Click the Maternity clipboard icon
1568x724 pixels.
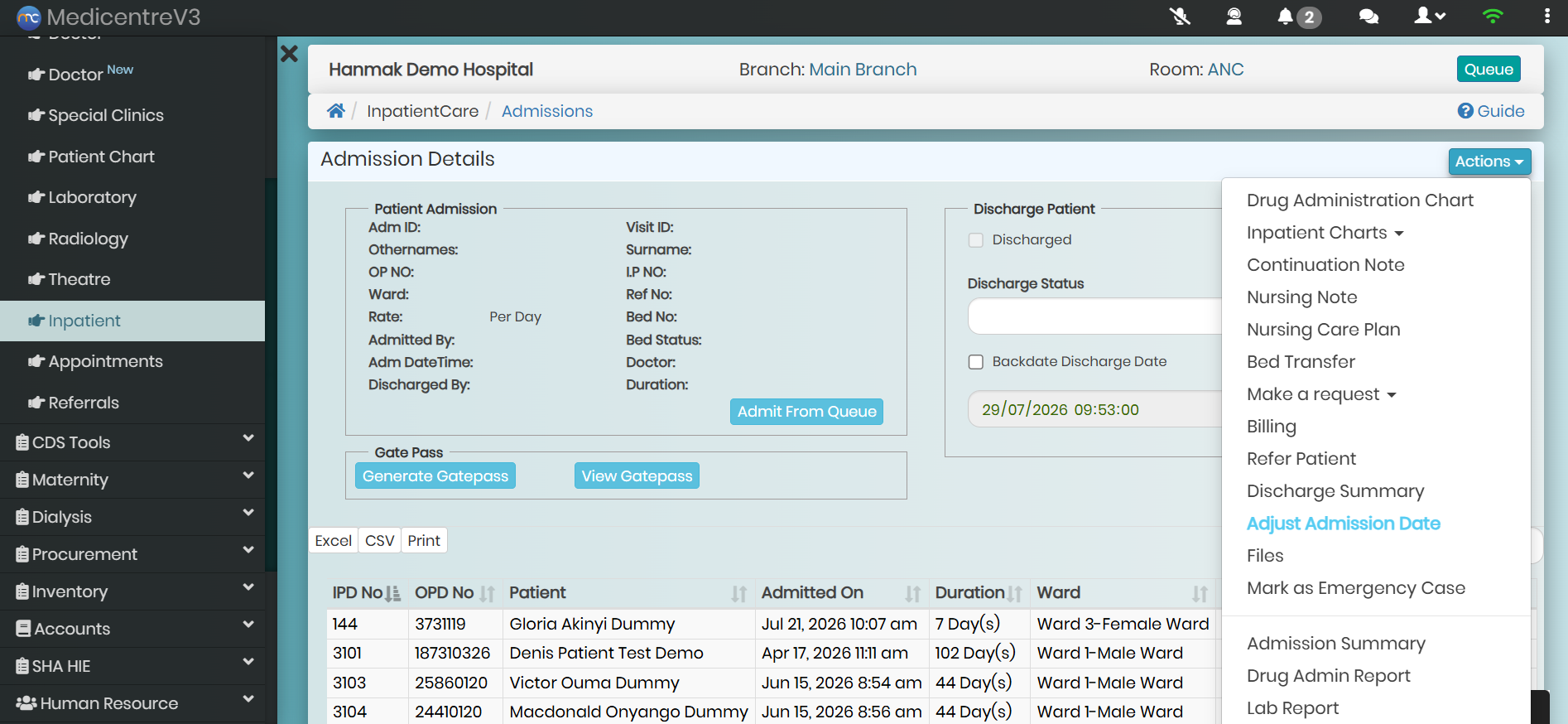[x=22, y=480]
